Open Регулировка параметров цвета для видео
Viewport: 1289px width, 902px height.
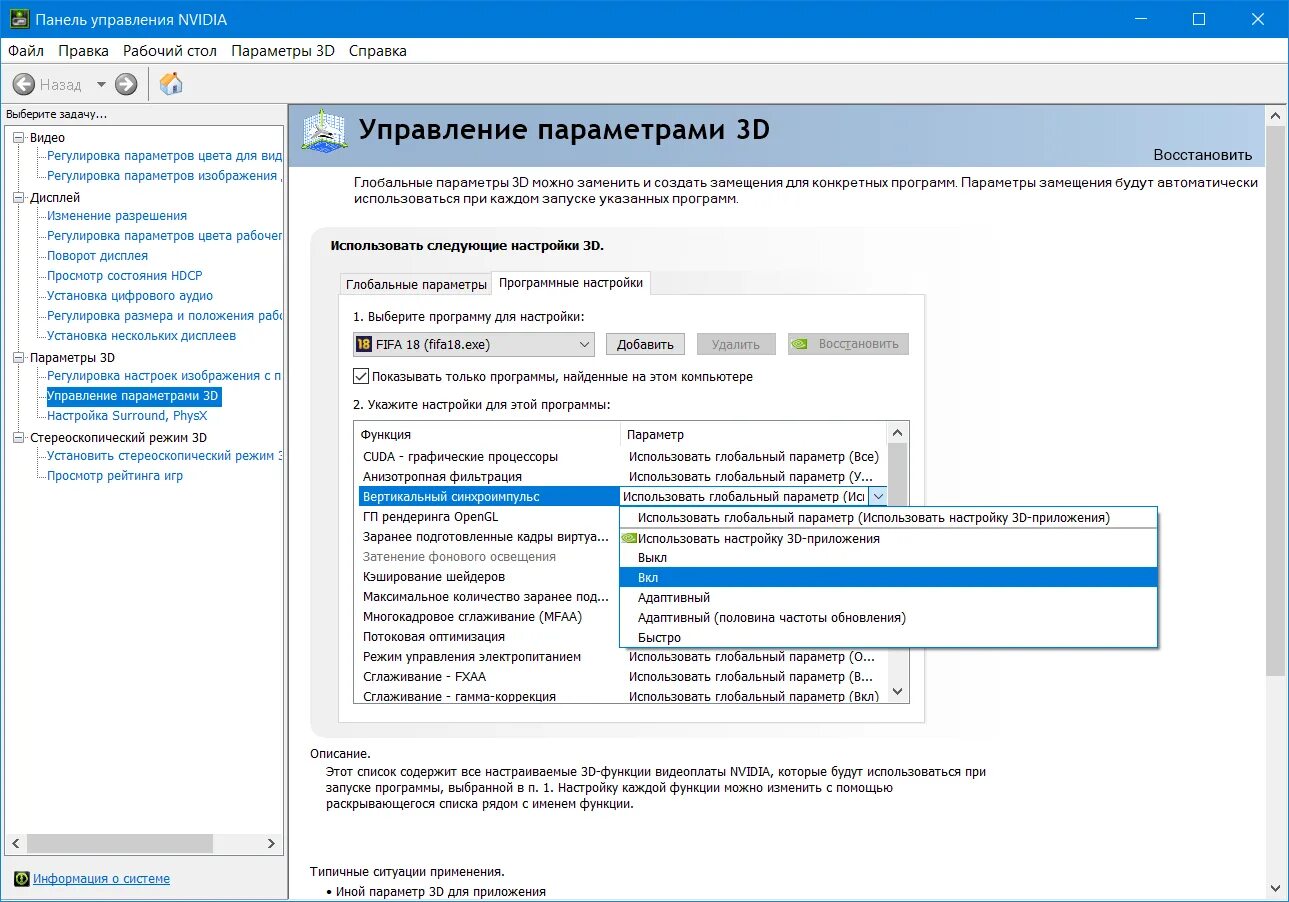coord(165,156)
